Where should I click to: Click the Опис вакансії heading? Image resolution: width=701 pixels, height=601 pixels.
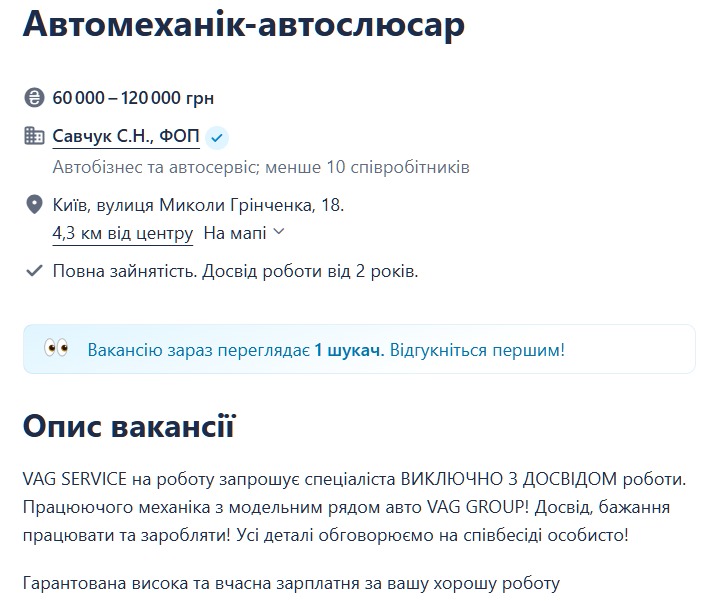129,427
